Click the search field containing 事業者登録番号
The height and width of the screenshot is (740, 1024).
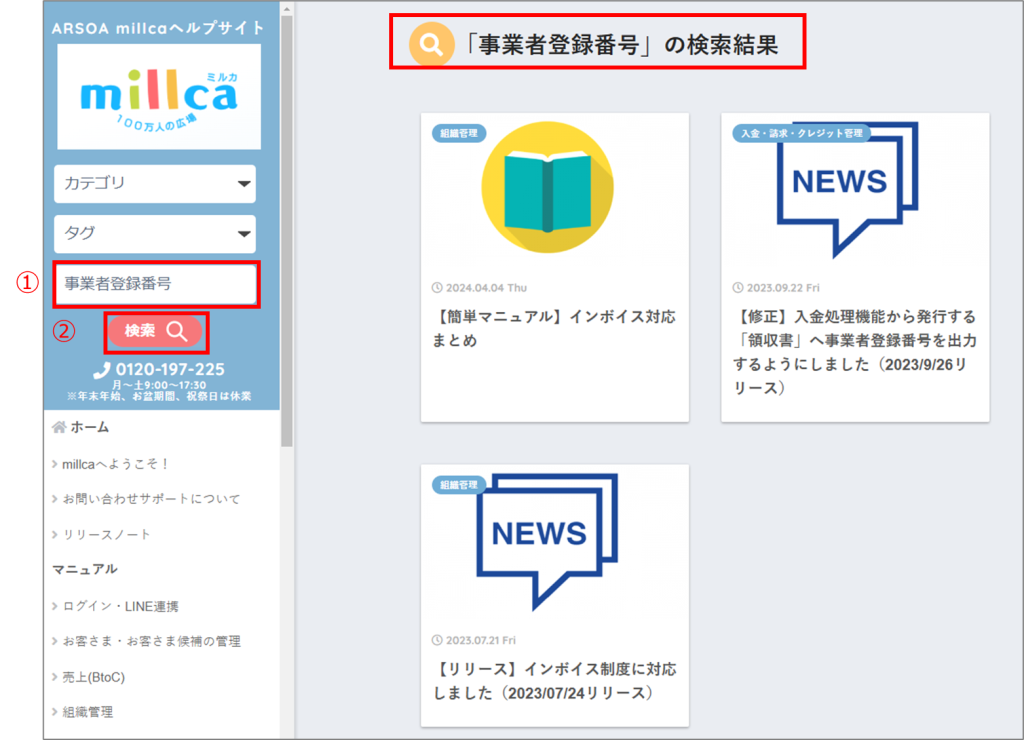(x=155, y=284)
